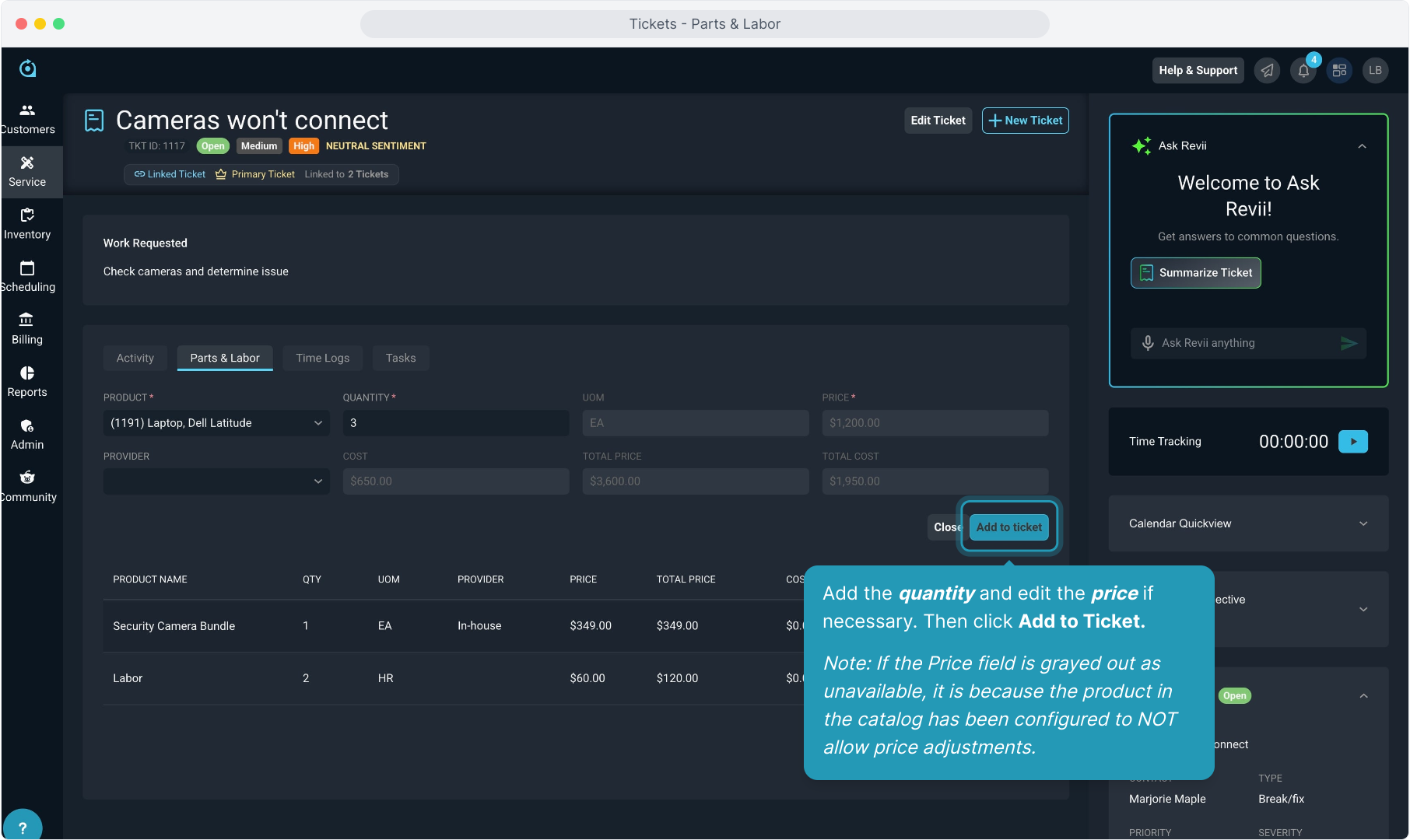Viewport: 1410px width, 840px height.
Task: Switch to the Activity tab
Action: 135,358
